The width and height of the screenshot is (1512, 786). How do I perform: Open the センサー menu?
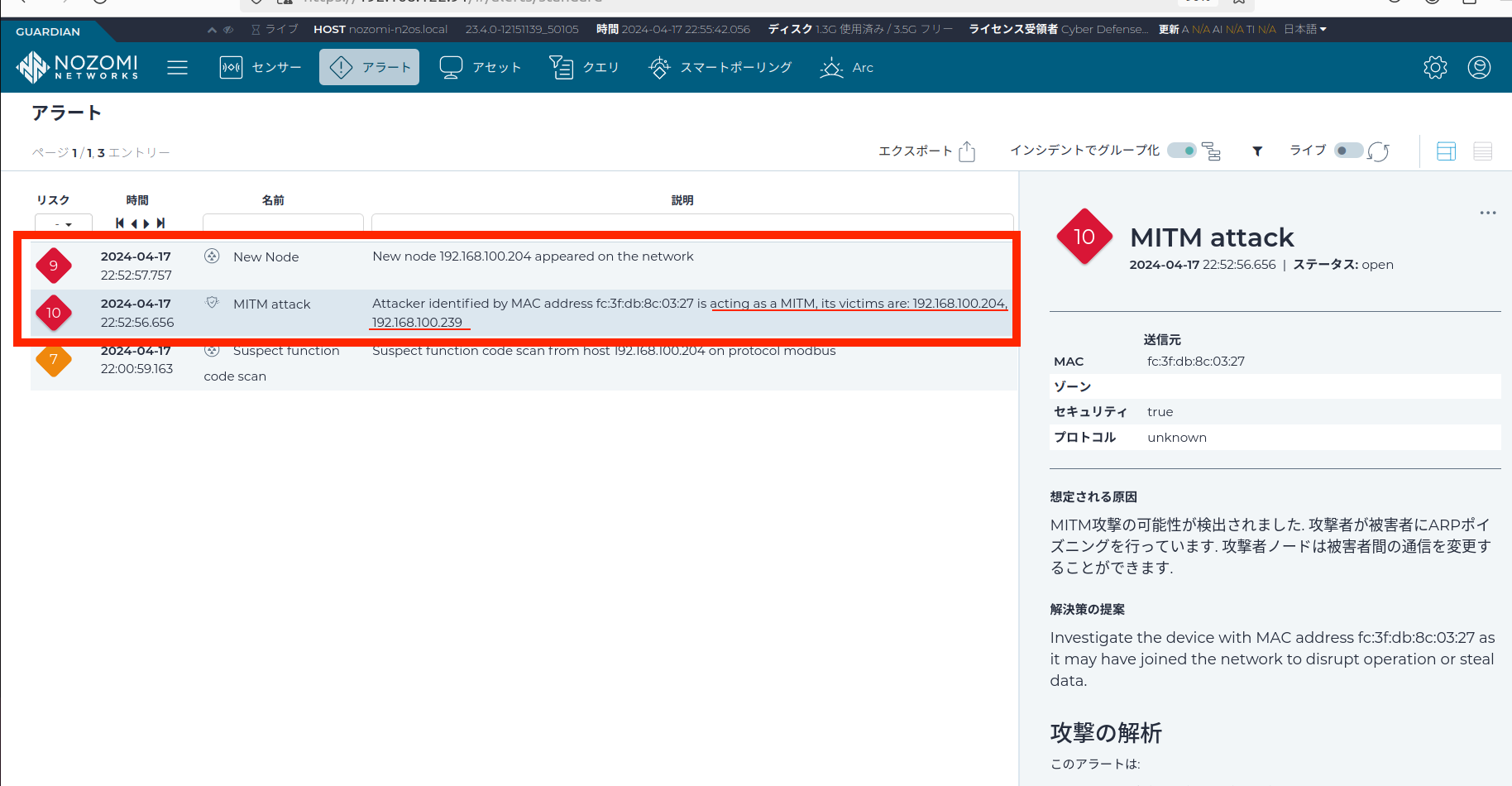(x=261, y=67)
